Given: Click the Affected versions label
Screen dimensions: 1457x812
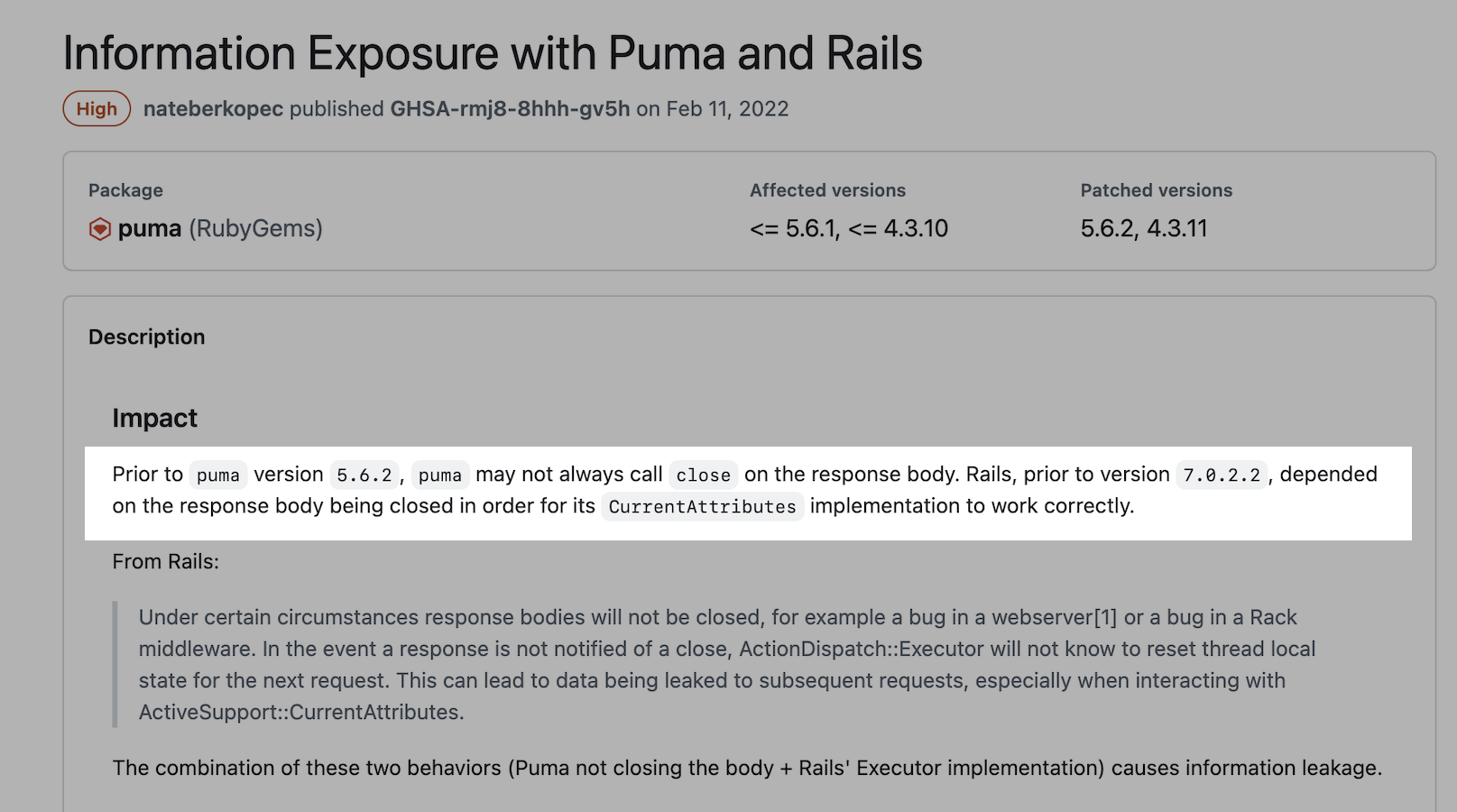Looking at the screenshot, I should (827, 190).
